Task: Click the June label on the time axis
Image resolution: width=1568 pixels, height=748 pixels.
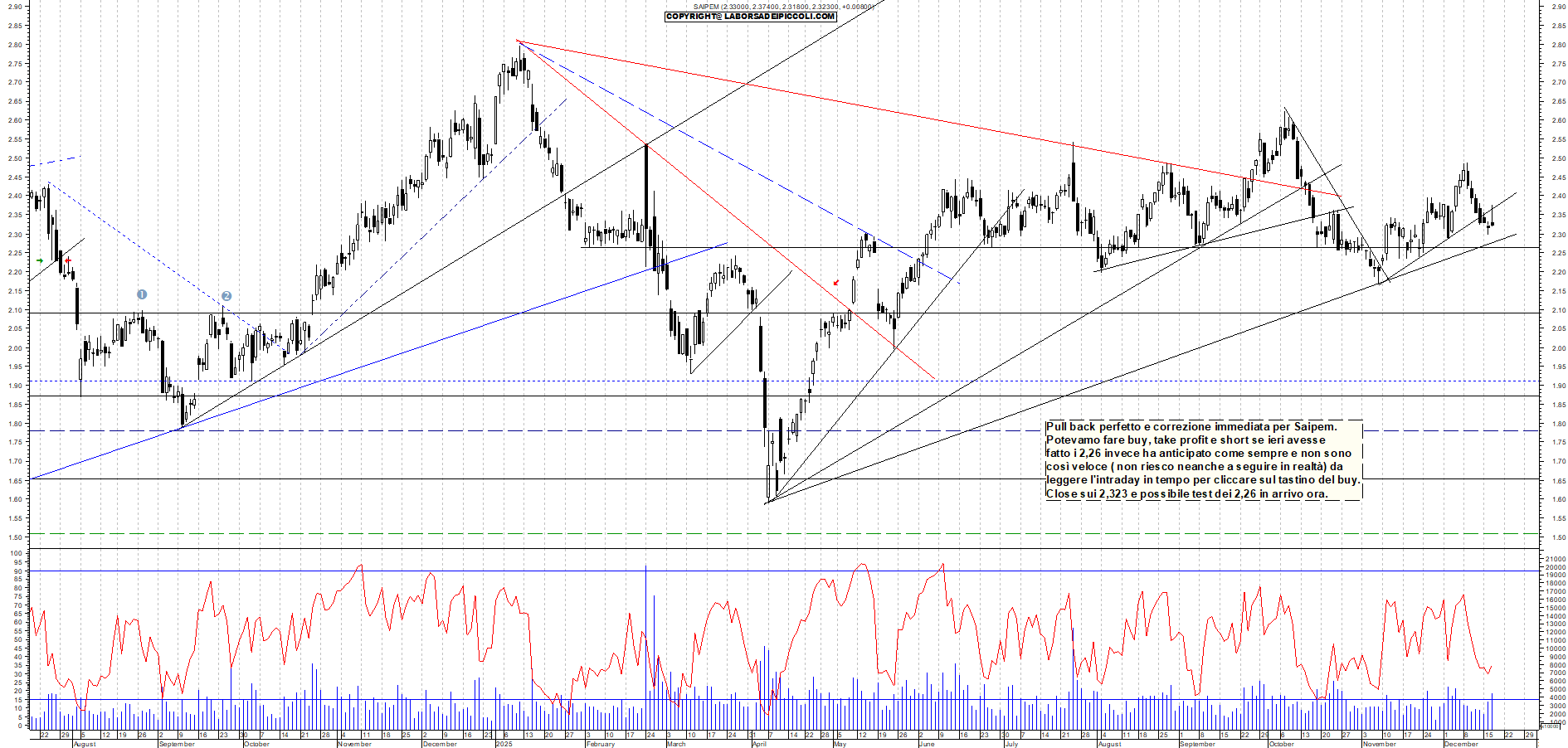Action: (x=927, y=744)
